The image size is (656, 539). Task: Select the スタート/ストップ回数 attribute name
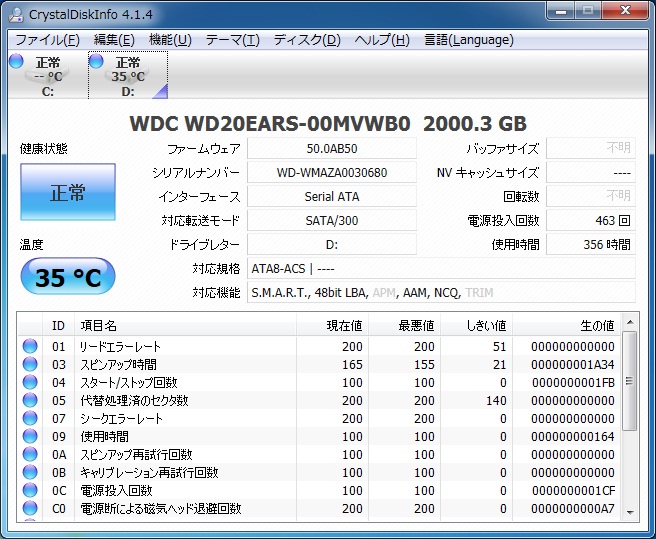[129, 382]
